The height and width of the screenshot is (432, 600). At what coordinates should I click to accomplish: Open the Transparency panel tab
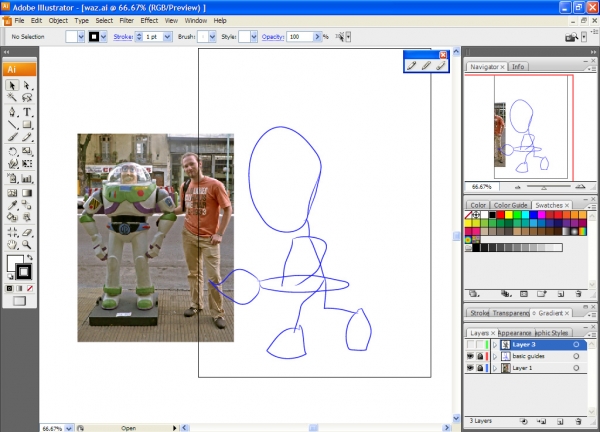point(510,313)
